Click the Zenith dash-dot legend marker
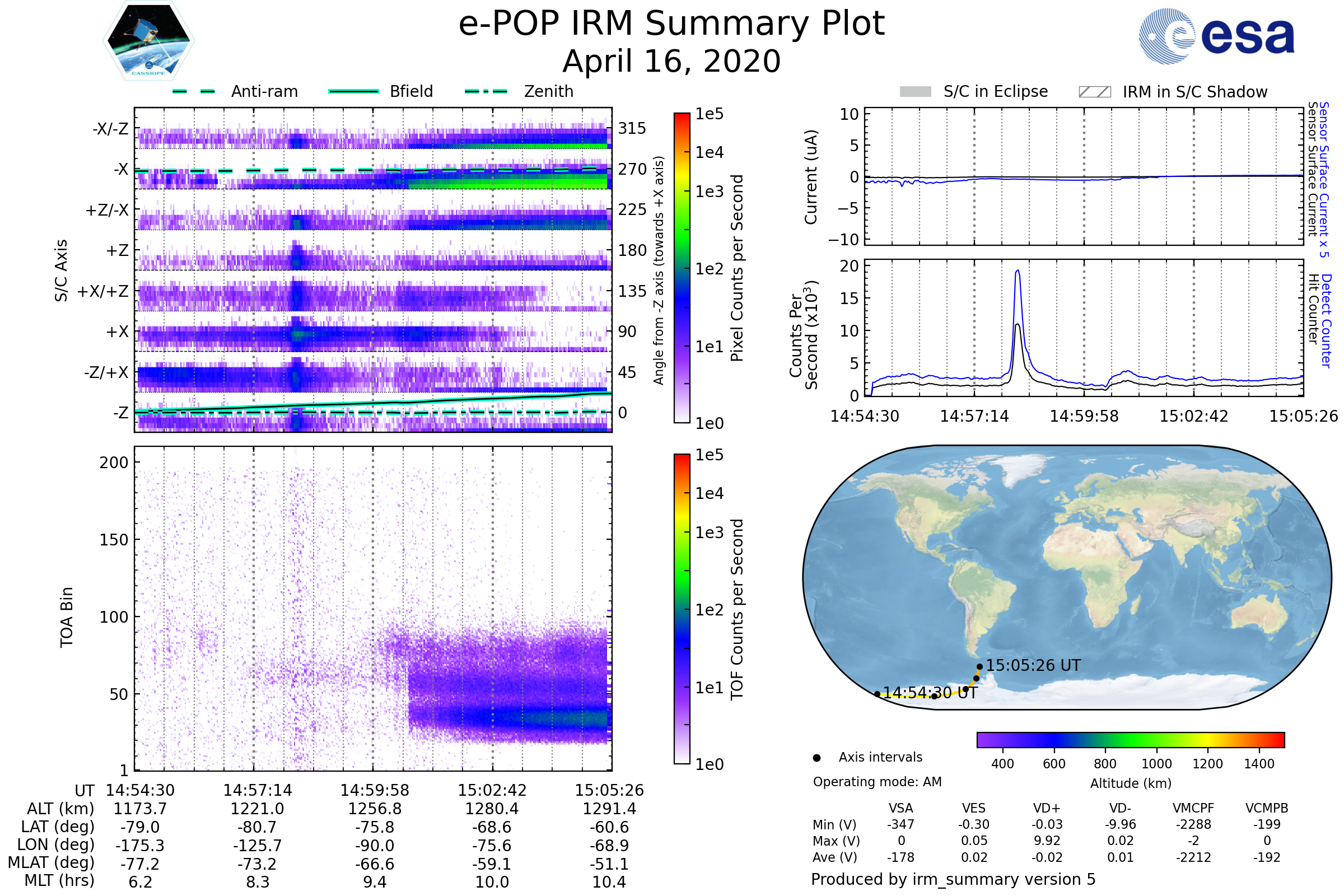This screenshot has height=896, width=1344. 486,91
